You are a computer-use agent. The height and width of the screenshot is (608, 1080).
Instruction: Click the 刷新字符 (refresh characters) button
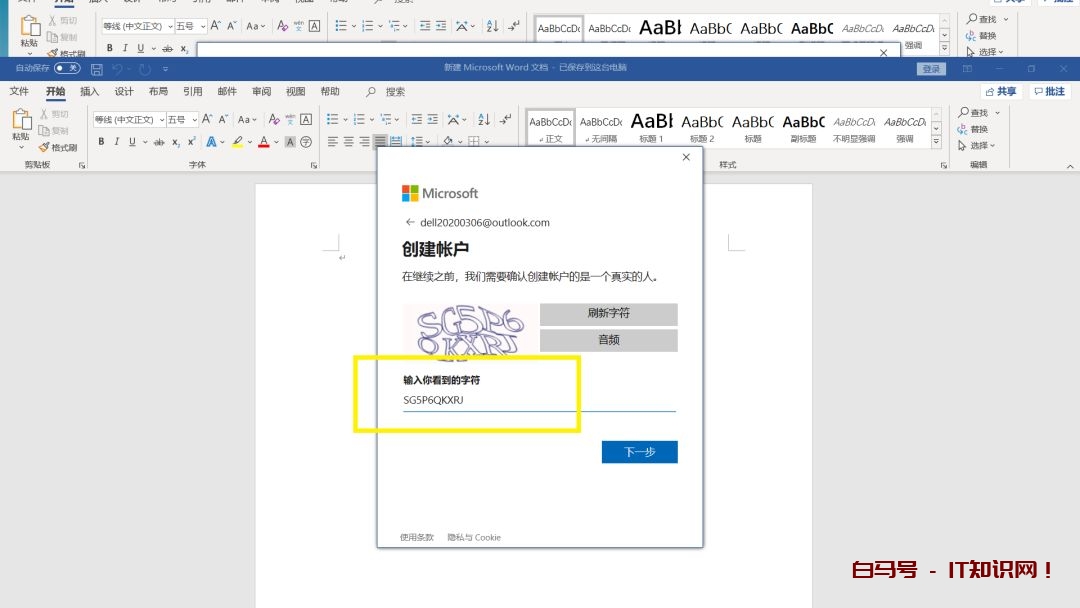coord(608,314)
